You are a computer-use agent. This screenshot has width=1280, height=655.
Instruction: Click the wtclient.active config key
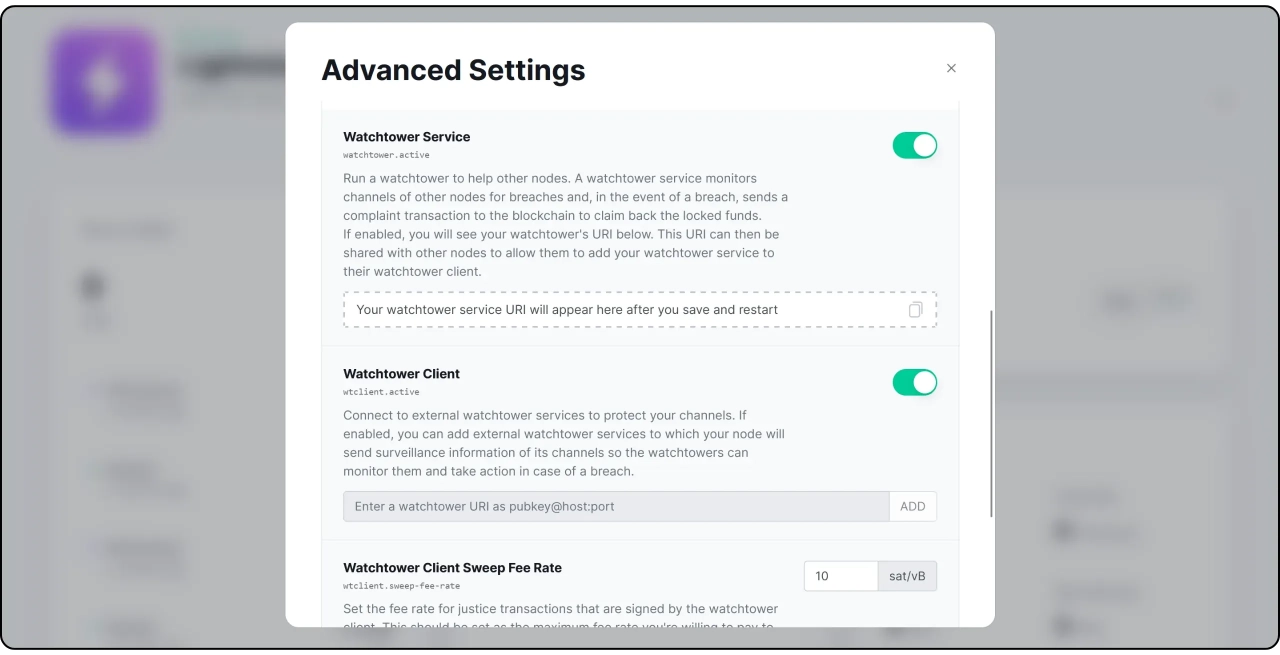pos(381,392)
